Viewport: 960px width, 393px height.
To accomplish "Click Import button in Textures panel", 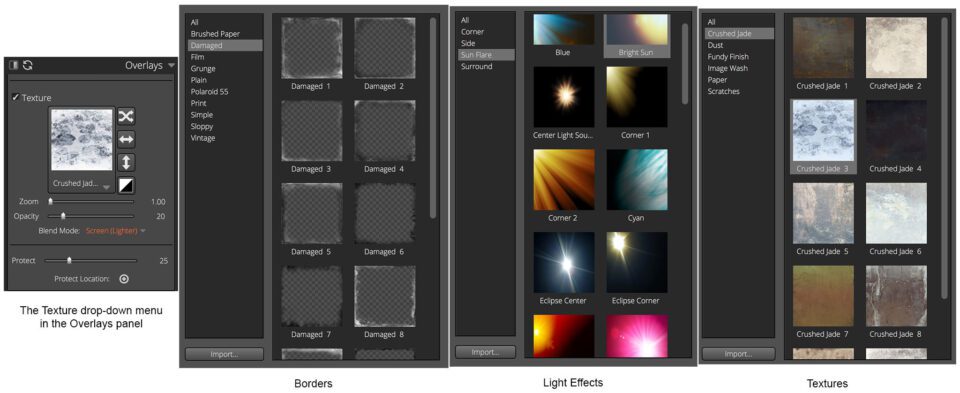I will 738,354.
